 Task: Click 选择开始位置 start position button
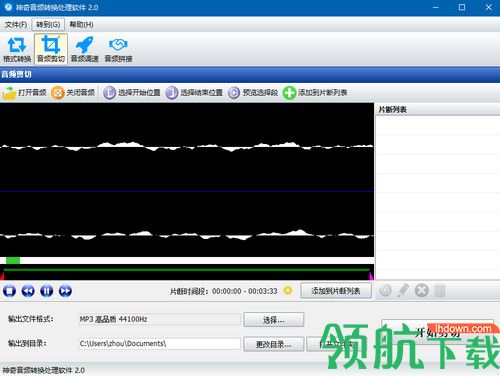pos(132,93)
